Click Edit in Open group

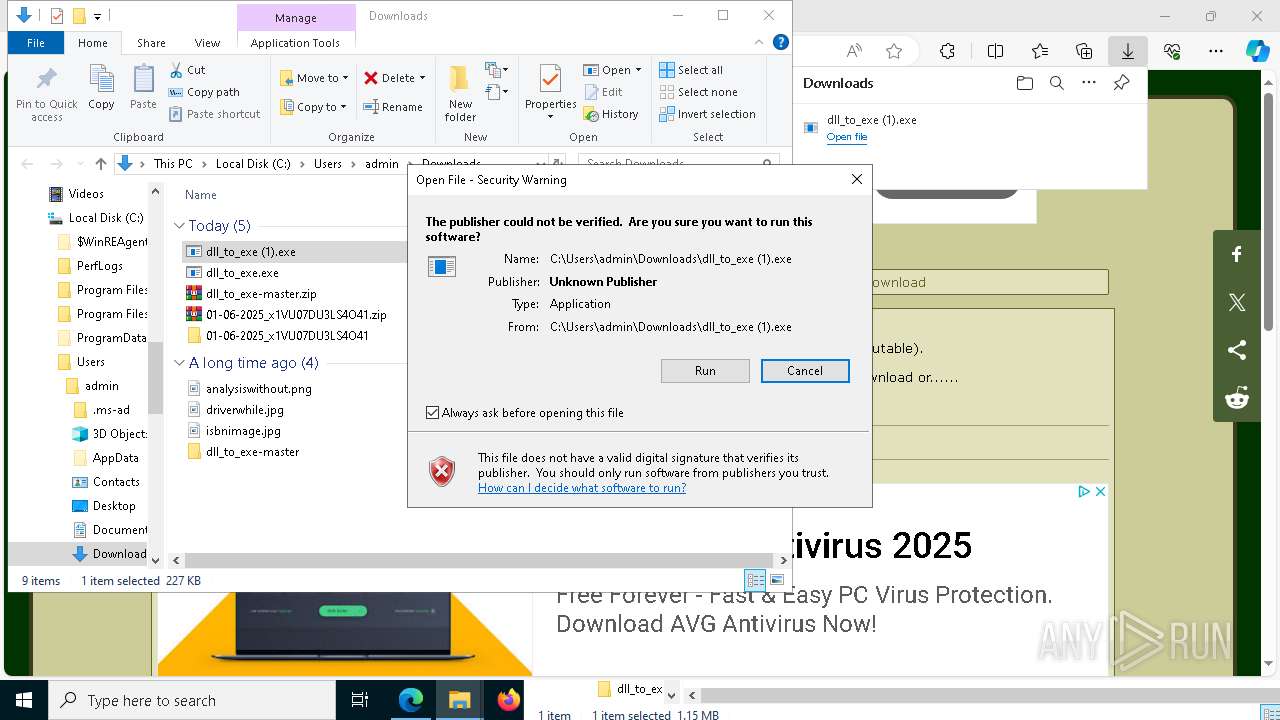pos(602,92)
